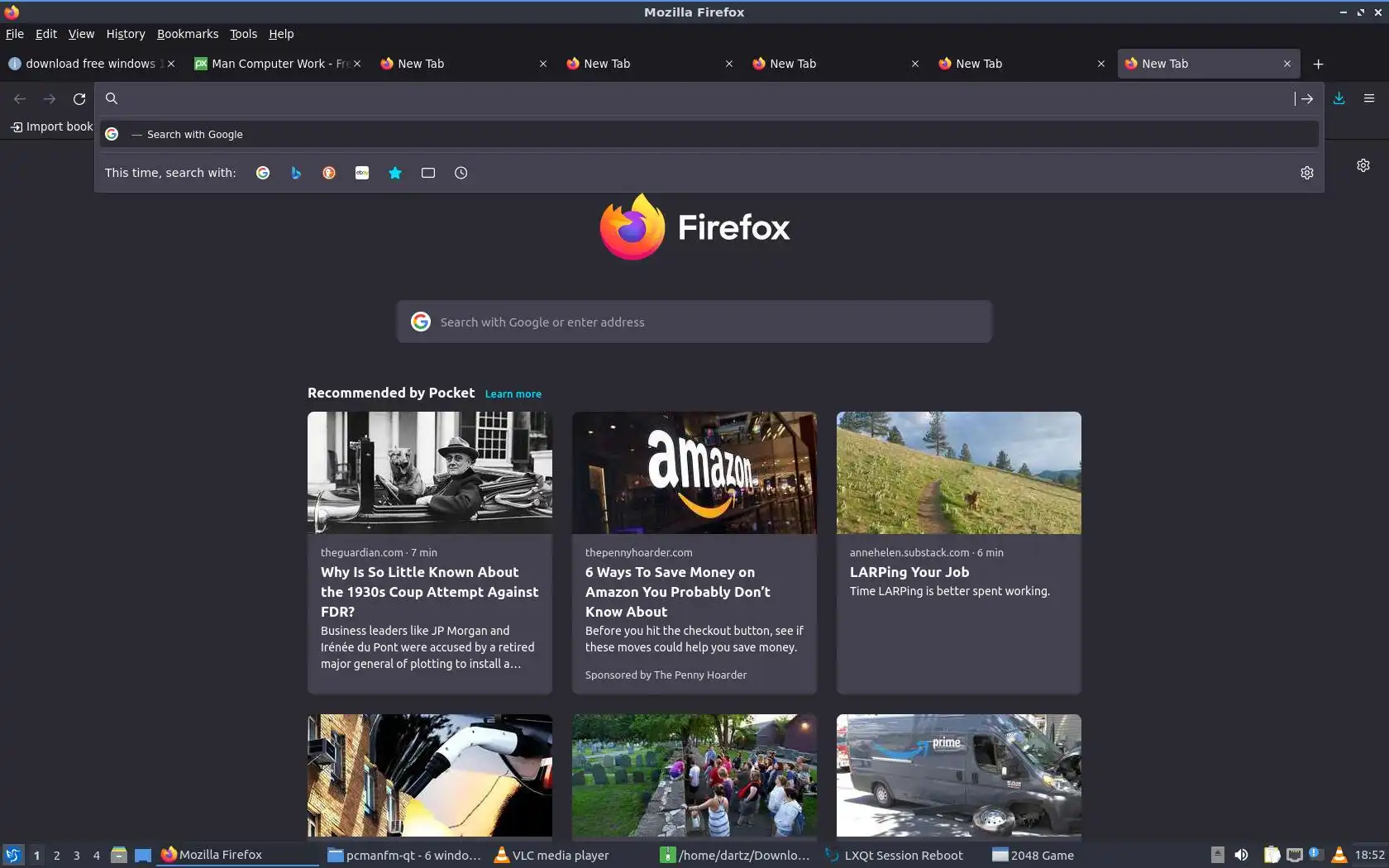
Task: Open the Firefox hamburger application menu
Action: click(1369, 98)
